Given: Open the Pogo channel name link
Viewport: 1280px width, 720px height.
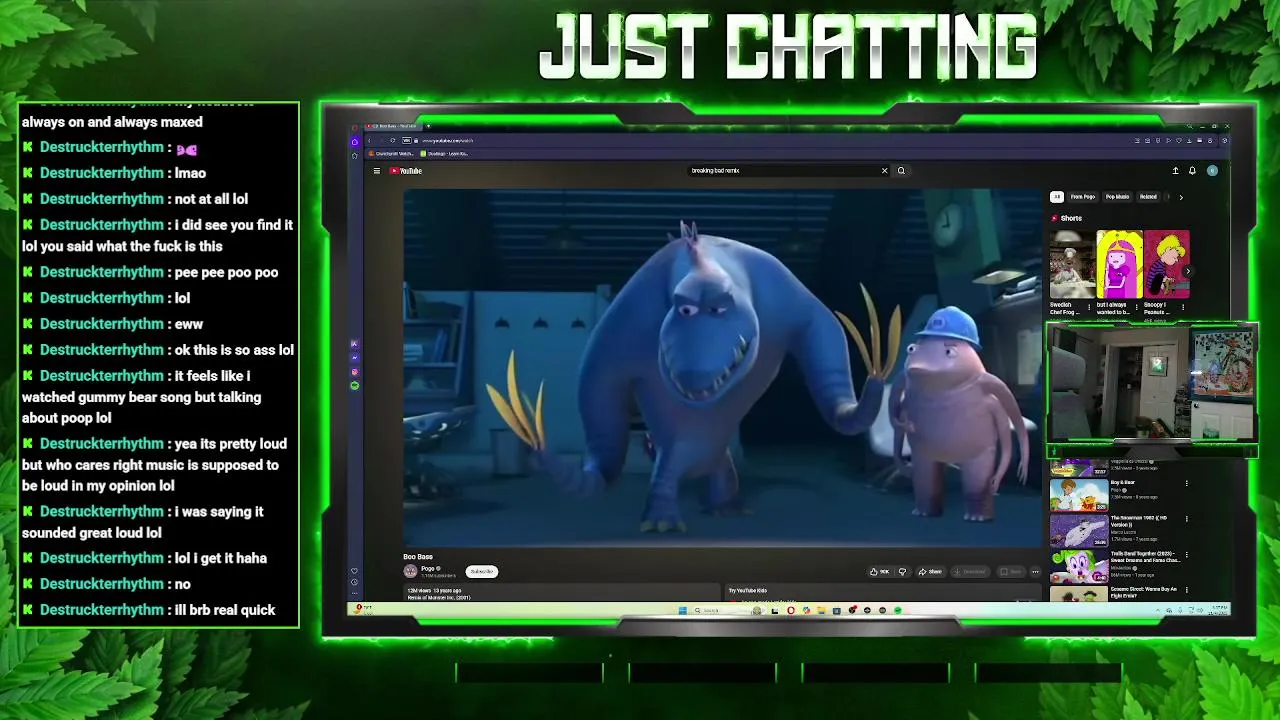Looking at the screenshot, I should pos(427,568).
